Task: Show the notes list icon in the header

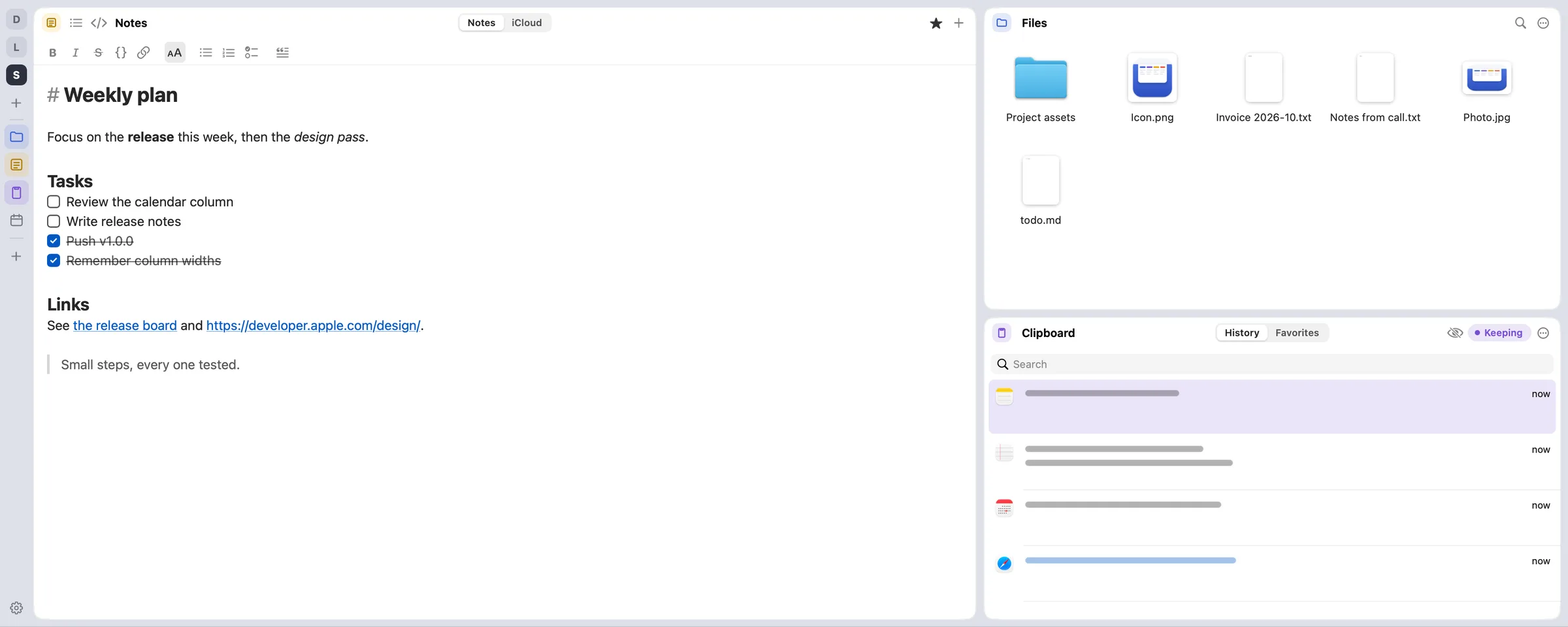Action: click(x=76, y=23)
